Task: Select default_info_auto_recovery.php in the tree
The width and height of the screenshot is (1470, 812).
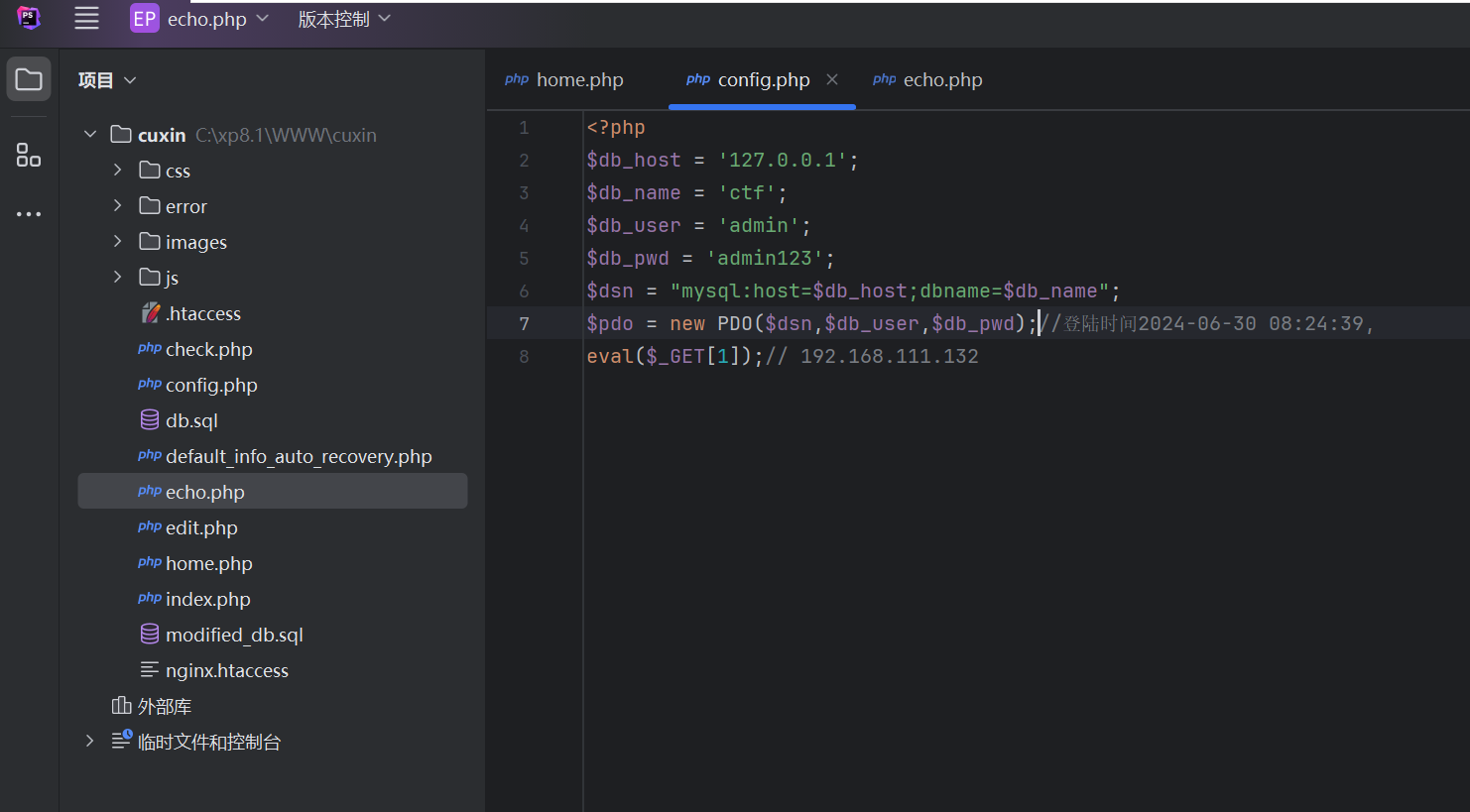Action: coord(299,456)
